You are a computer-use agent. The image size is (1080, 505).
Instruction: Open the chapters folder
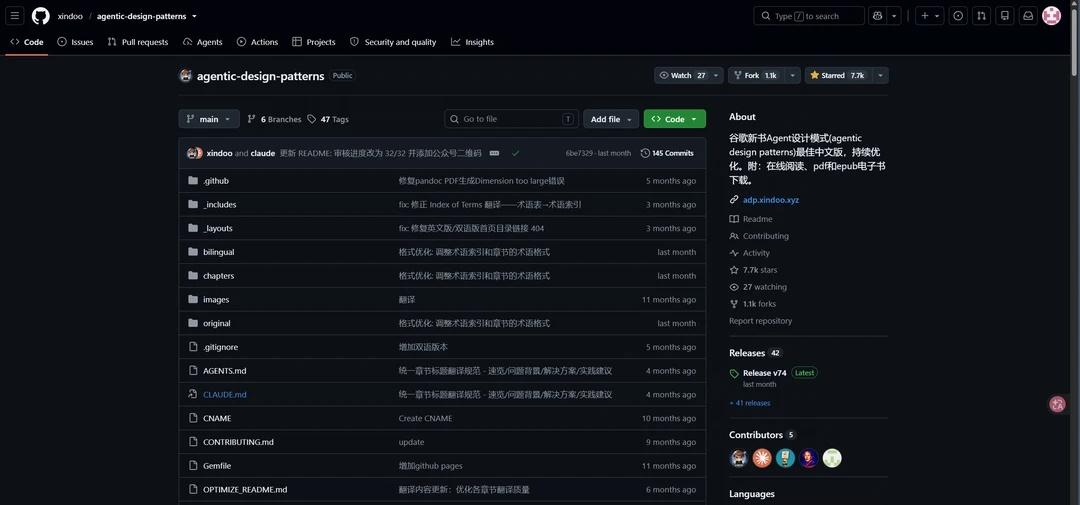pos(218,276)
